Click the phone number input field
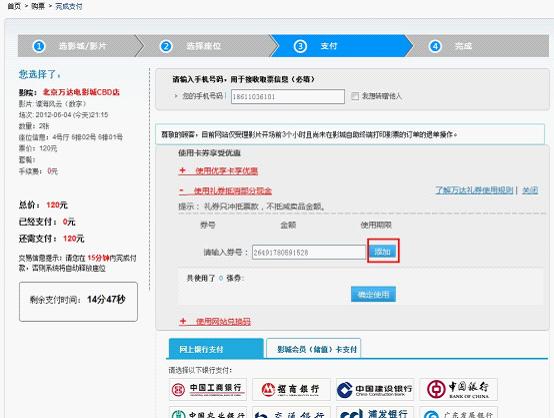 pos(288,96)
